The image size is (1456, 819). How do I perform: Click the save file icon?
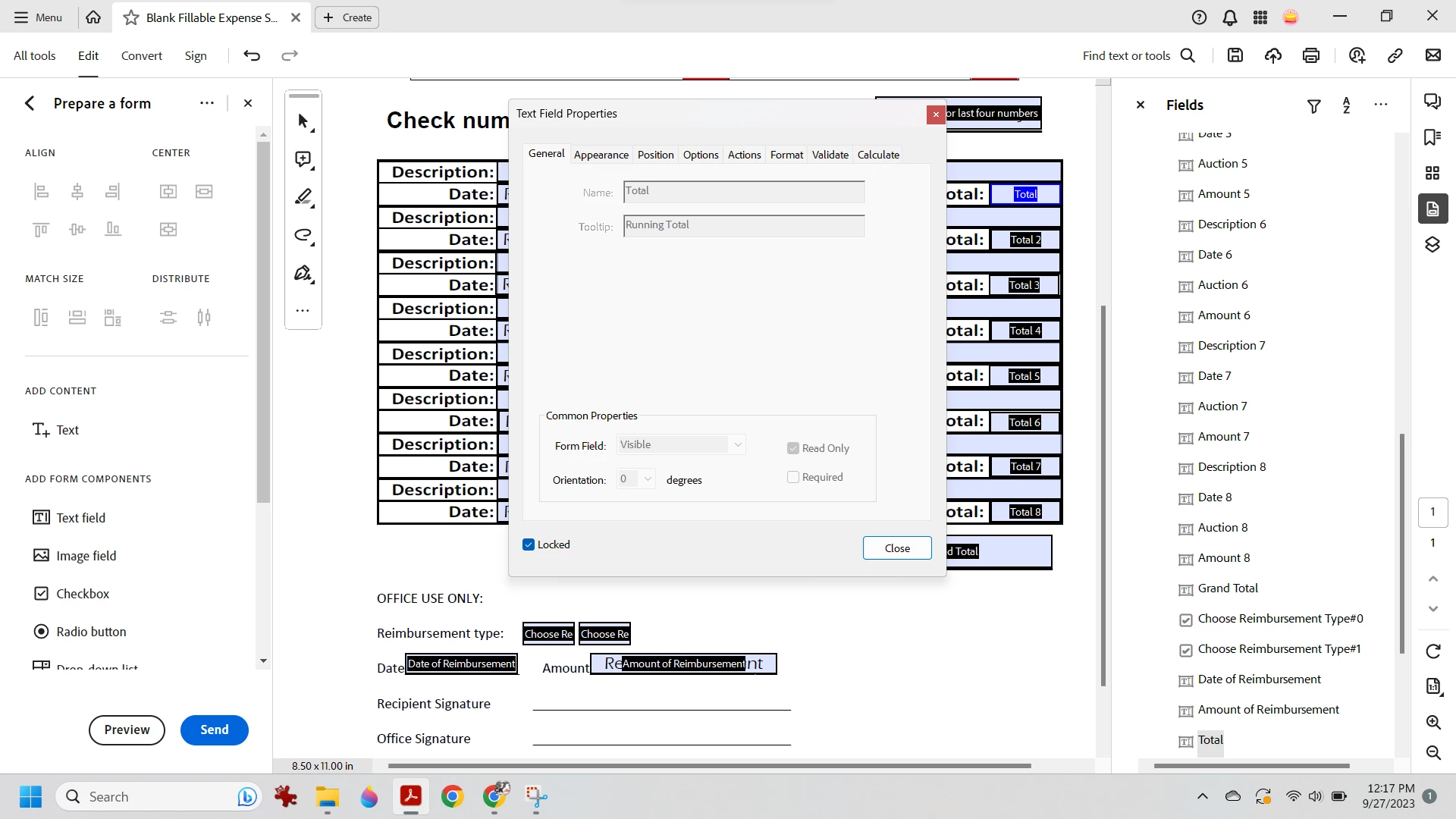click(x=1235, y=55)
